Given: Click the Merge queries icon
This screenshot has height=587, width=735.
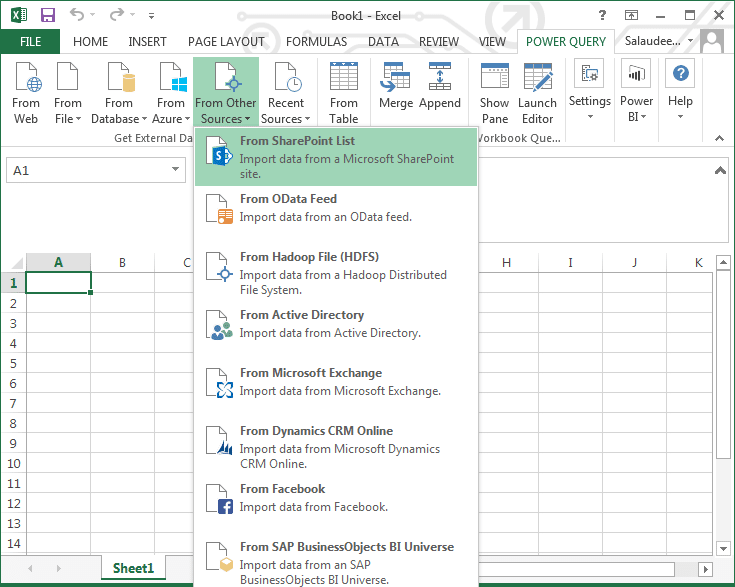Looking at the screenshot, I should click(x=396, y=87).
